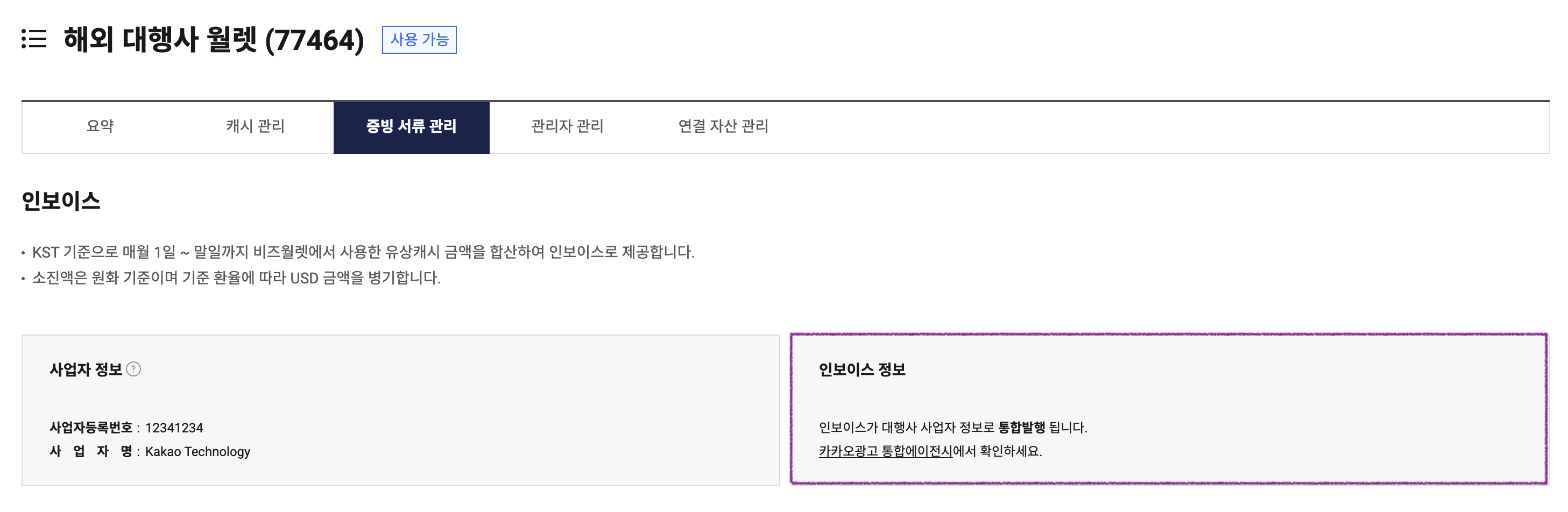Switch to the 요약 tab
The height and width of the screenshot is (512, 1568).
(100, 126)
